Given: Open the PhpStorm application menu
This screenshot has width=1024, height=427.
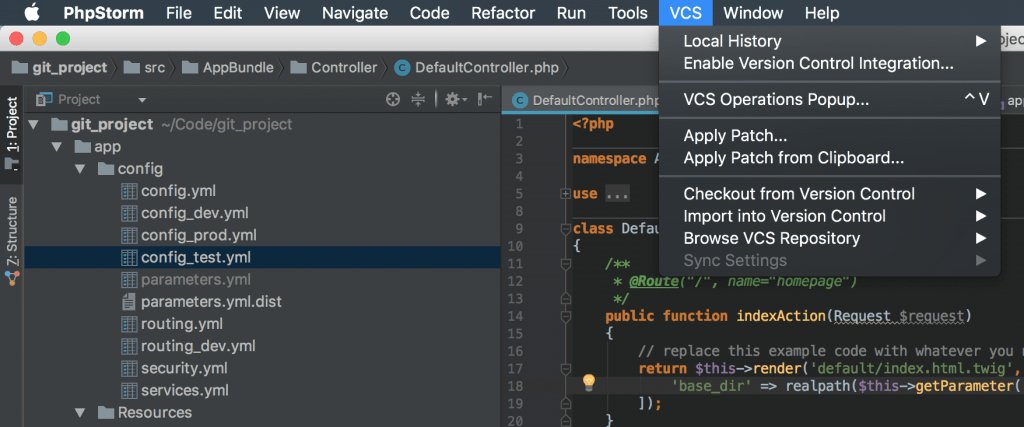Looking at the screenshot, I should (x=103, y=13).
